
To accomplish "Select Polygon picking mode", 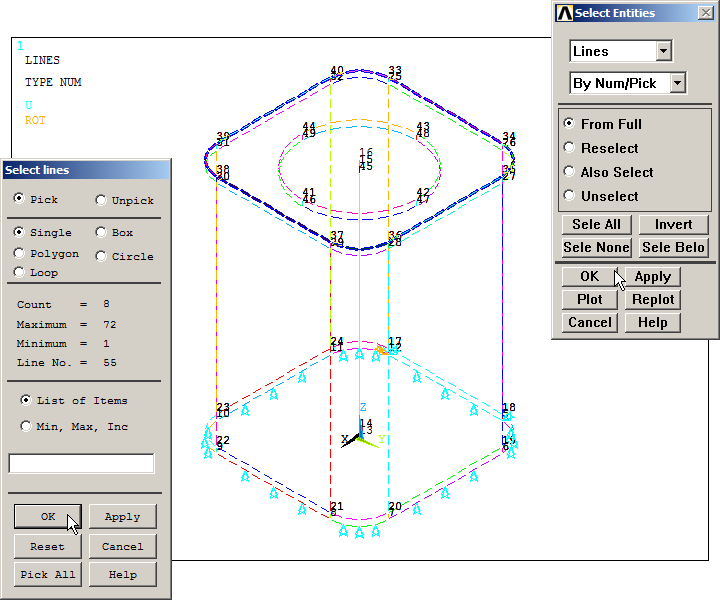I will (19, 253).
